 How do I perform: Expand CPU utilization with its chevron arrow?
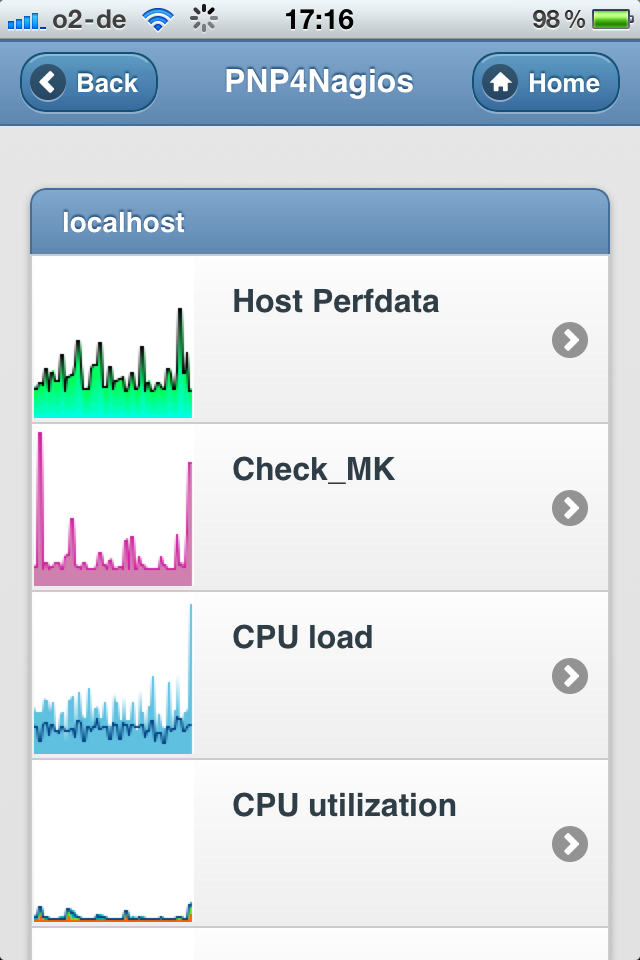(x=569, y=845)
